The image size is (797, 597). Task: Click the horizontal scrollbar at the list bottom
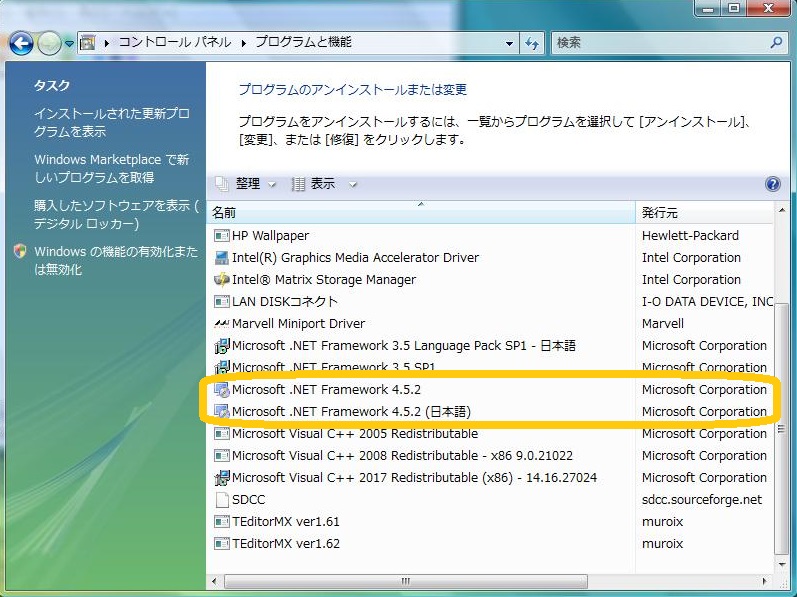[405, 581]
